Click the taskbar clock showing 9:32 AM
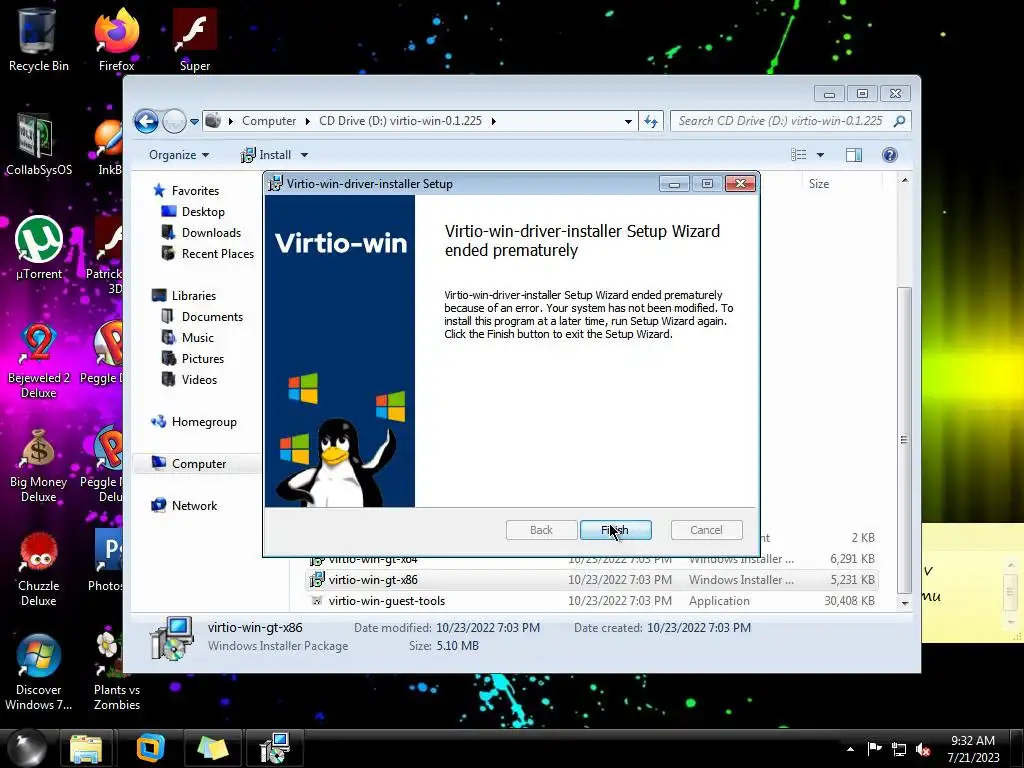 tap(973, 749)
